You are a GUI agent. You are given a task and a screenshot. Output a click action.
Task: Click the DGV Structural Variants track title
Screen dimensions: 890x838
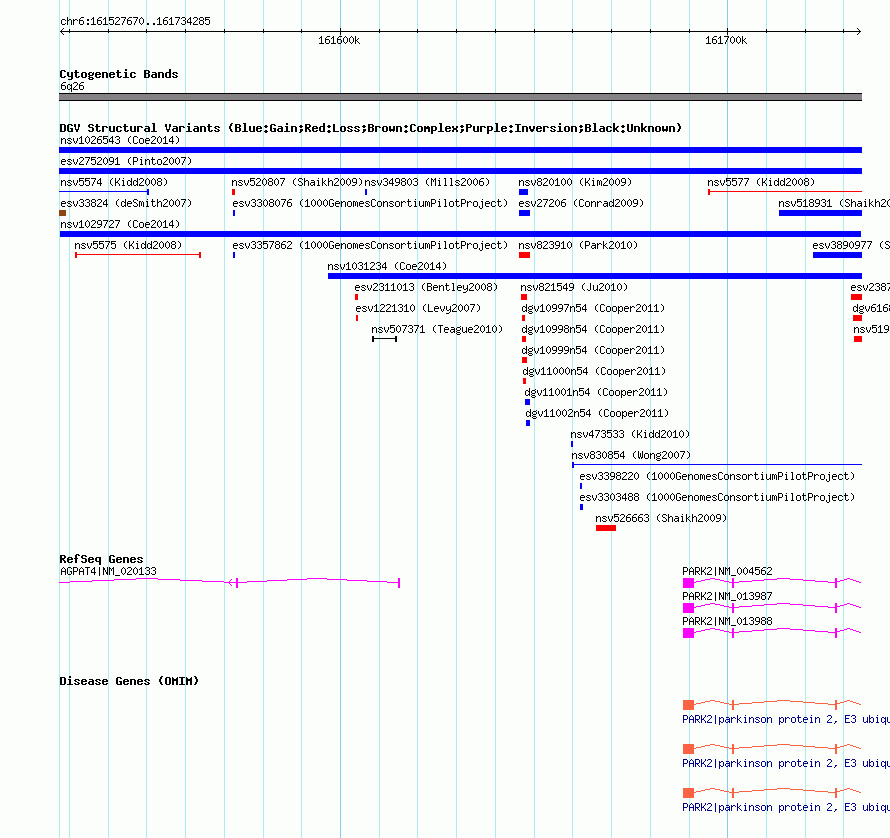tap(370, 128)
